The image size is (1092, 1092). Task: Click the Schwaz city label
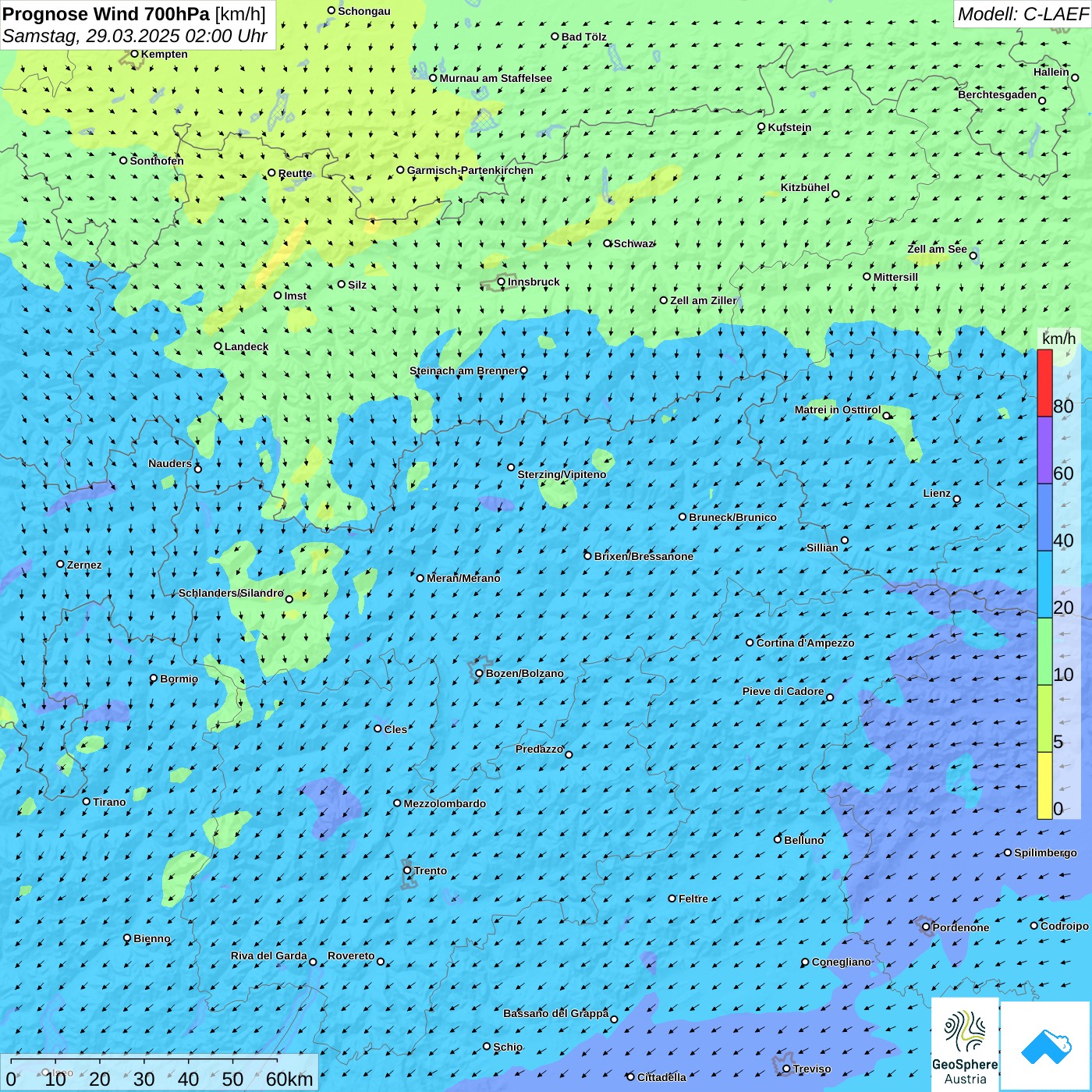point(633,243)
